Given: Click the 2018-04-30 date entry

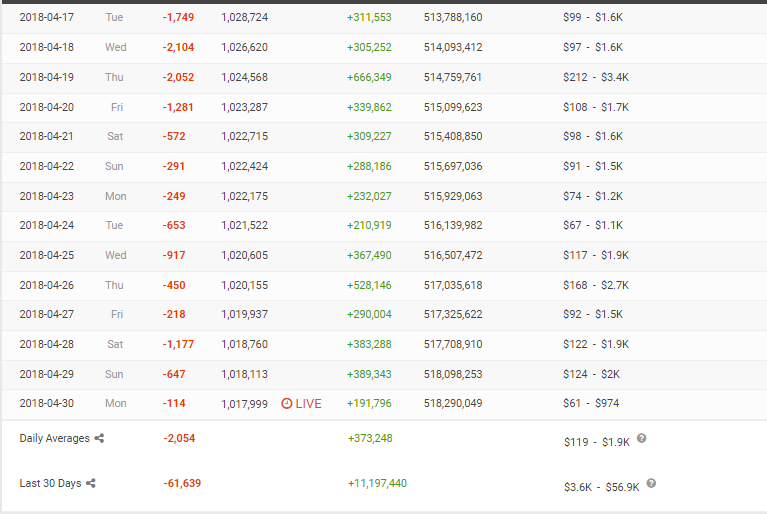Looking at the screenshot, I should (x=46, y=403).
